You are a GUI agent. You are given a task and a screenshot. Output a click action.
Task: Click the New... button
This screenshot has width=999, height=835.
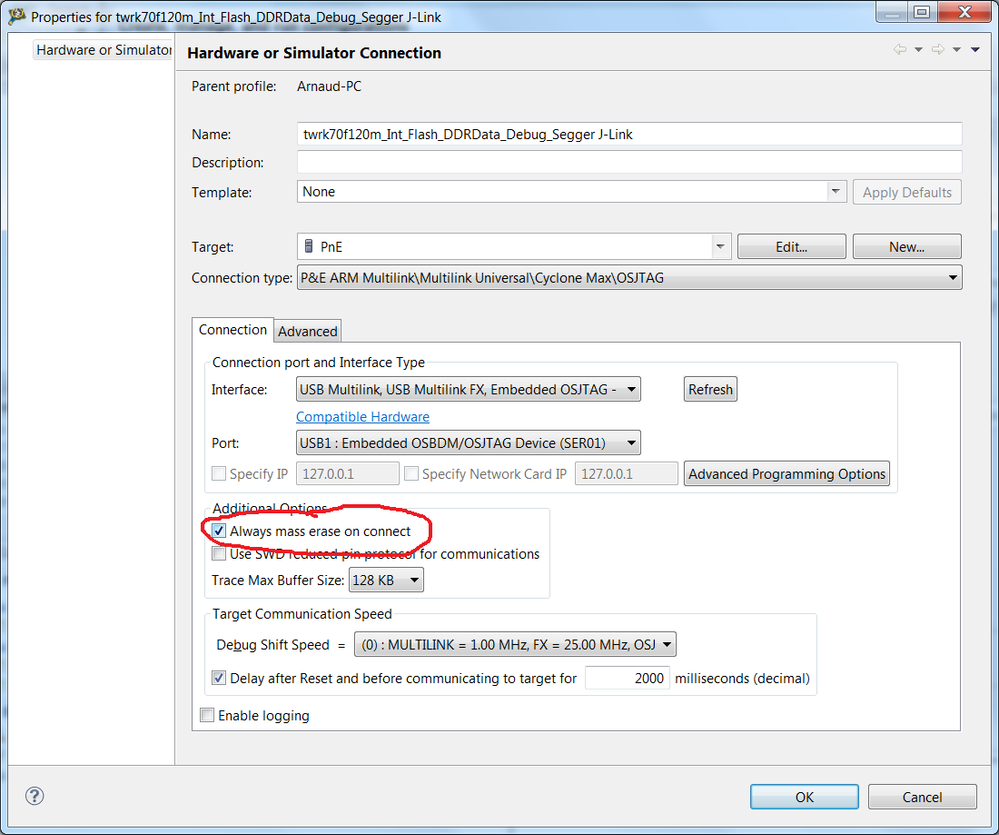(907, 246)
